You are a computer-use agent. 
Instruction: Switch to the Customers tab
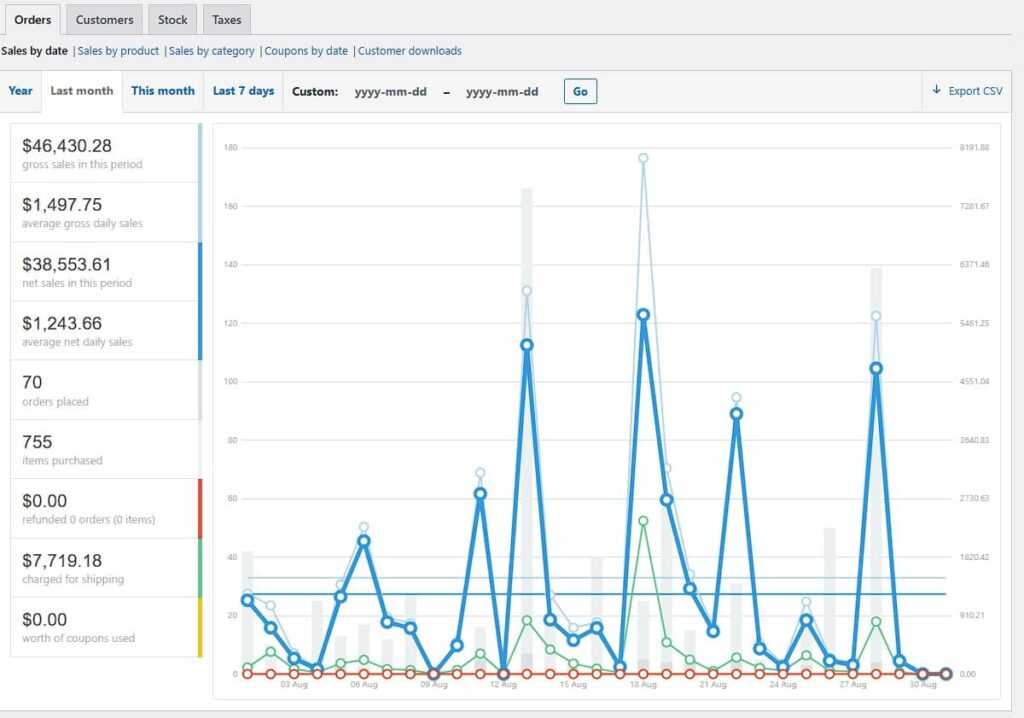click(104, 19)
